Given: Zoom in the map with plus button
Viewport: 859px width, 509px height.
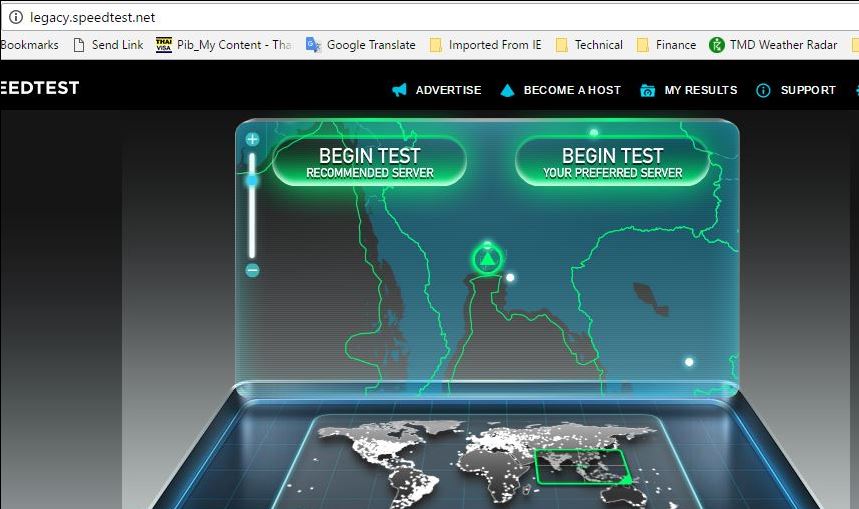Looking at the screenshot, I should click(x=252, y=139).
